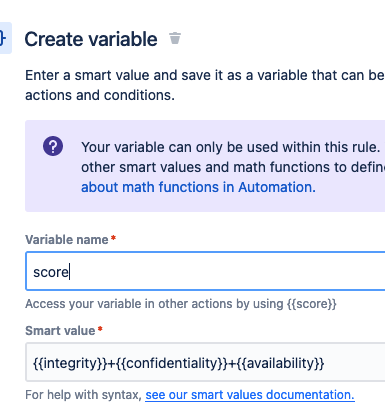Click the 'For help with syntax,' text

click(x=84, y=395)
